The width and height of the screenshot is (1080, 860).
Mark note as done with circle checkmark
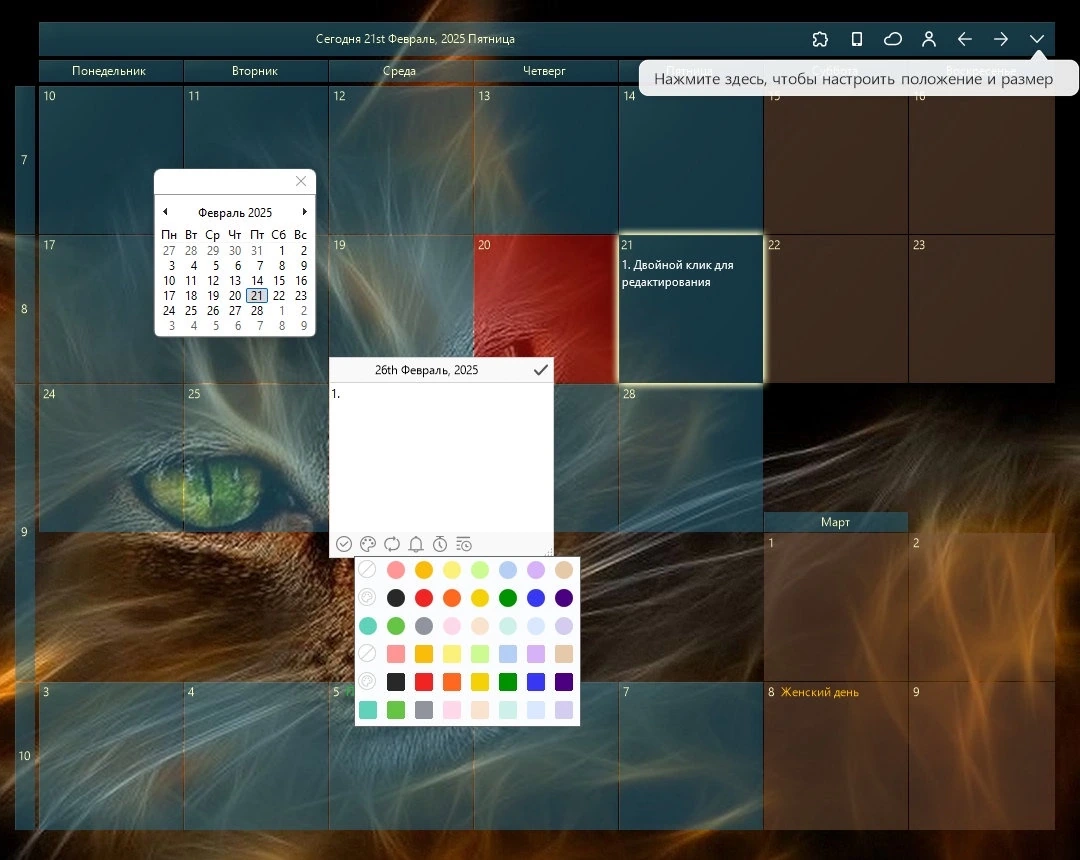point(344,544)
